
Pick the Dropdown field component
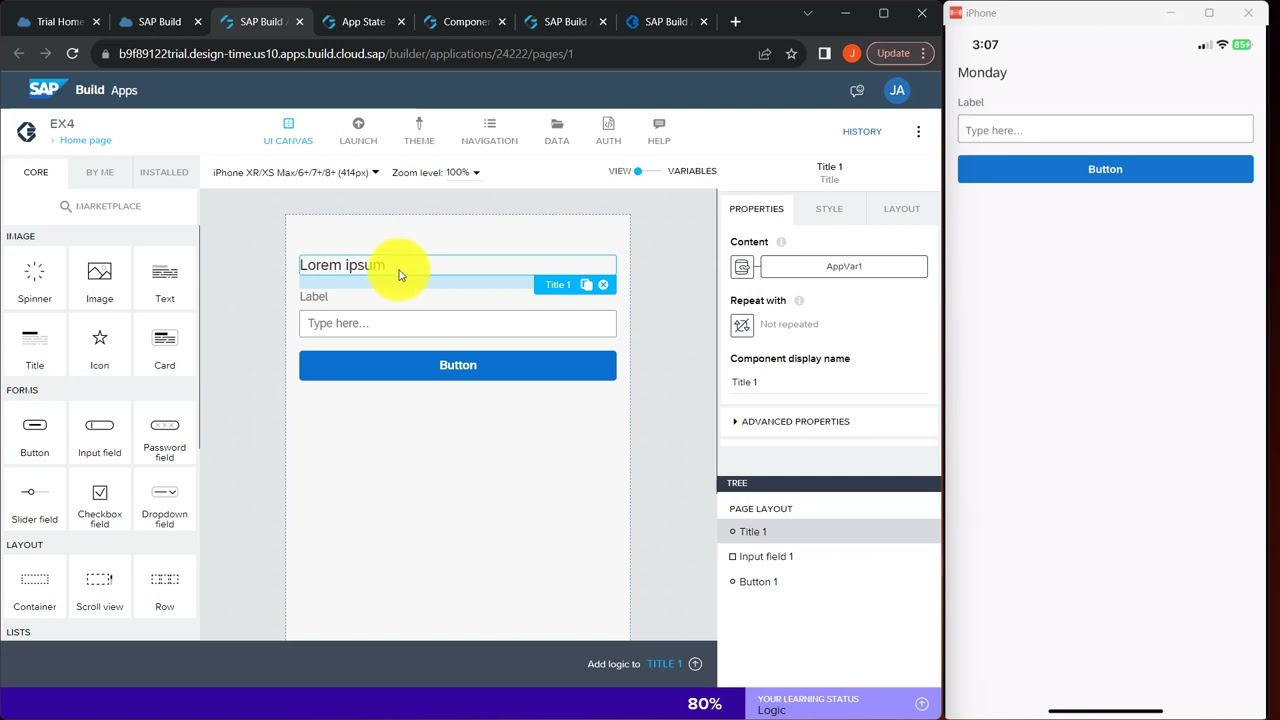pyautogui.click(x=165, y=501)
